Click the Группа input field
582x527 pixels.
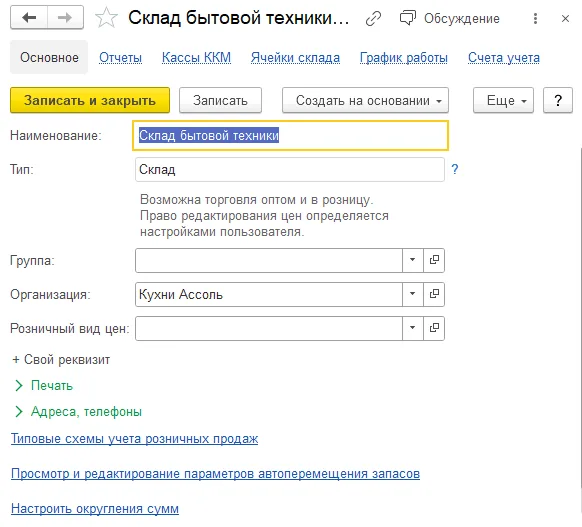pos(269,261)
